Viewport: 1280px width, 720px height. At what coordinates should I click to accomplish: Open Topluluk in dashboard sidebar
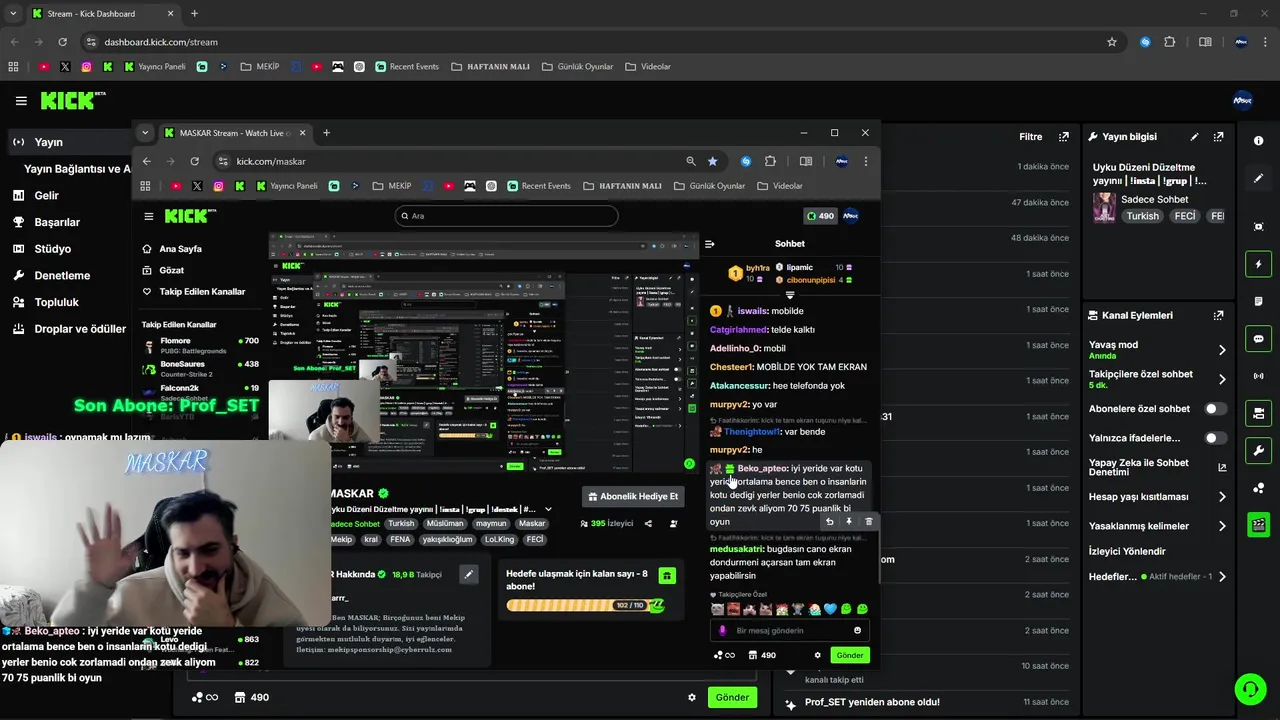pos(56,302)
